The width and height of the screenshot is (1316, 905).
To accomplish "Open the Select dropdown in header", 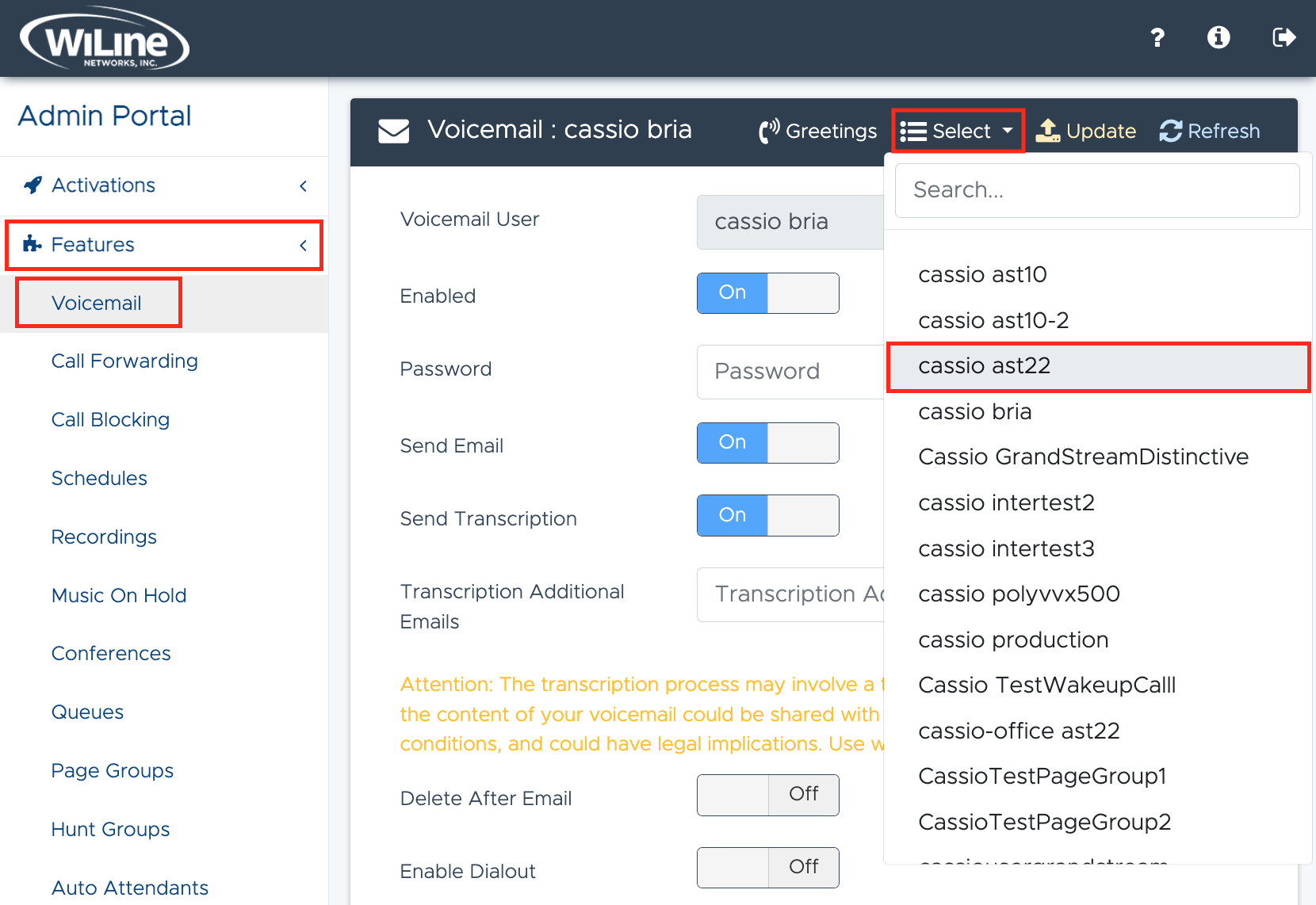I will click(x=958, y=131).
